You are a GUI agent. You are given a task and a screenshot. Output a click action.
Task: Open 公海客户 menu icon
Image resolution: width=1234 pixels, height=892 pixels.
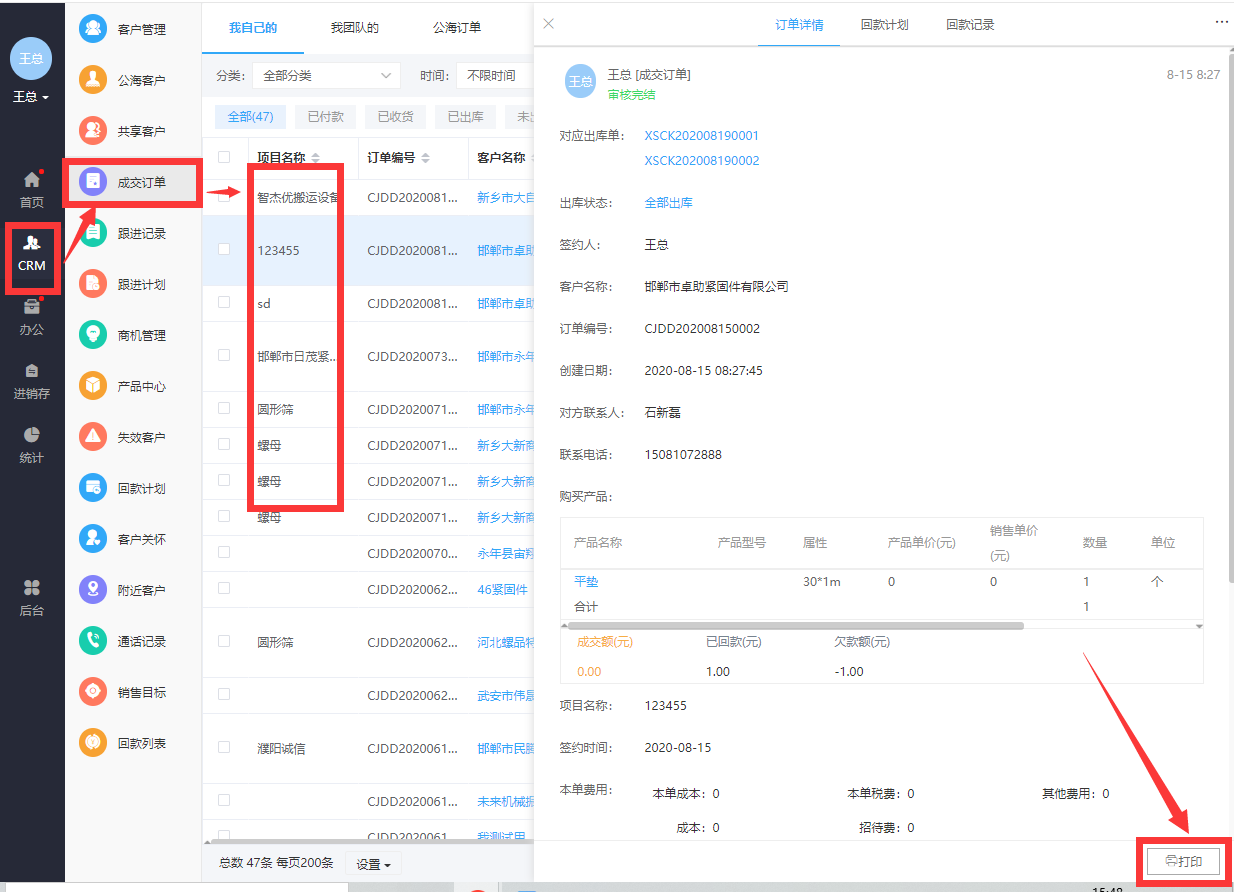tap(93, 80)
